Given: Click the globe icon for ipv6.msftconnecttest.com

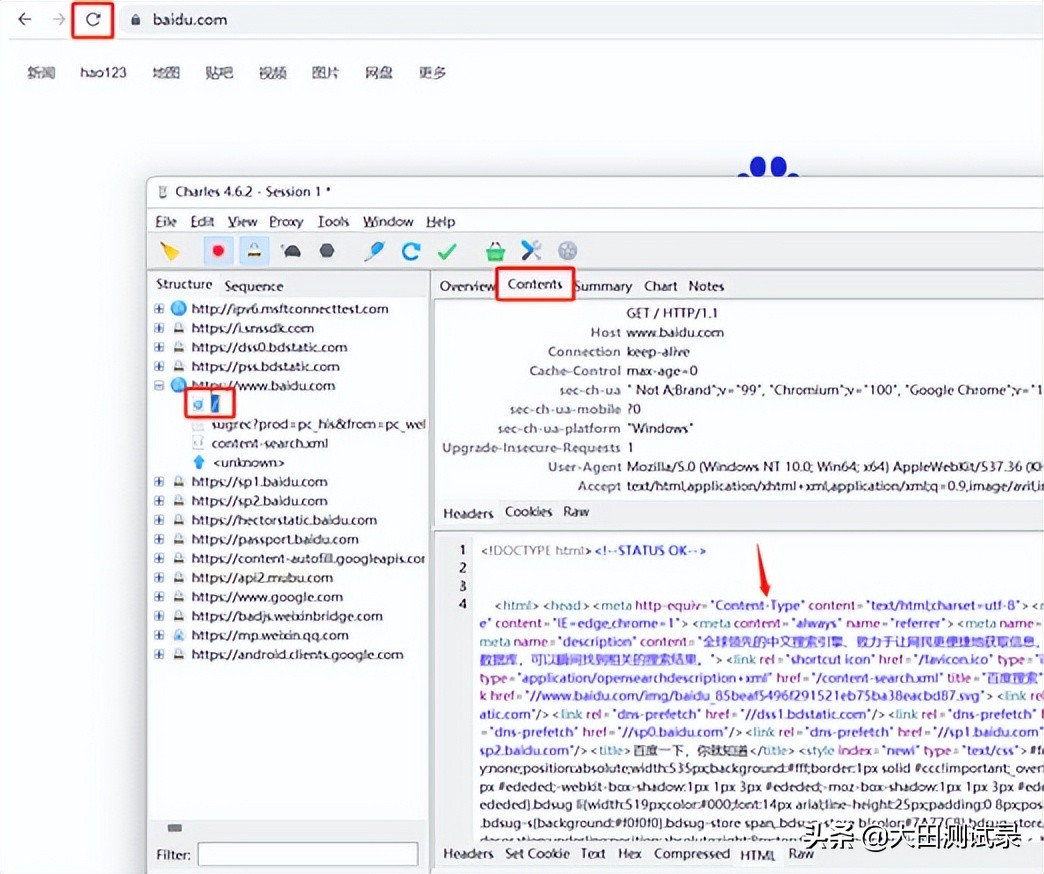Looking at the screenshot, I should pos(178,308).
